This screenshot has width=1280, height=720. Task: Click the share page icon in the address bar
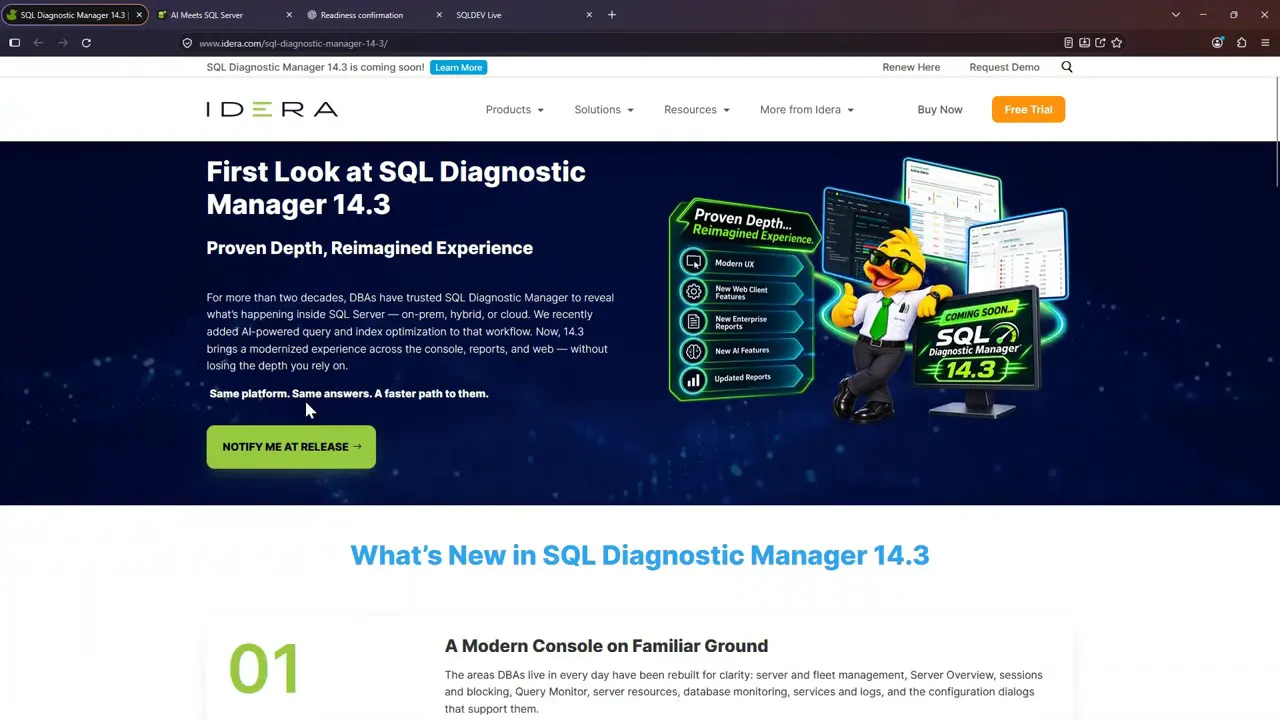(1100, 43)
